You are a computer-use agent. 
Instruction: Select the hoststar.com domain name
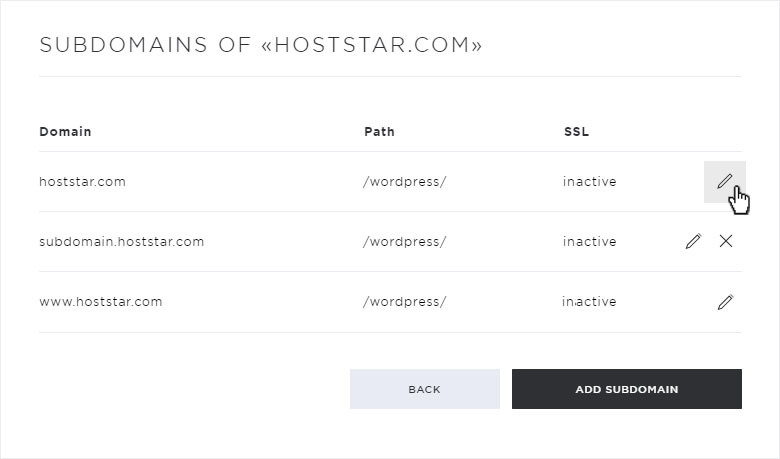point(83,182)
